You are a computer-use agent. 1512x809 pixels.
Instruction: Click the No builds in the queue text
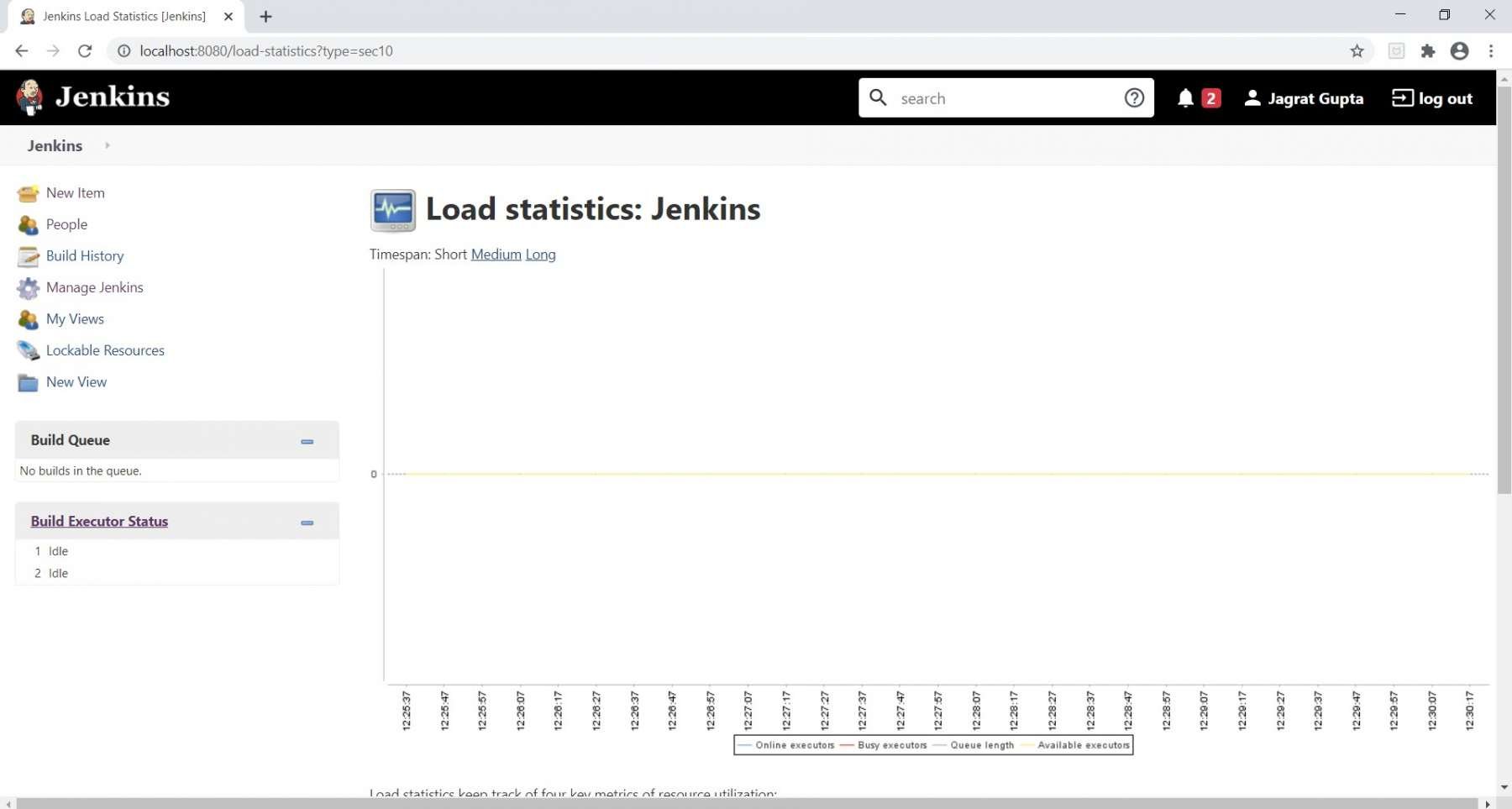pyautogui.click(x=81, y=470)
